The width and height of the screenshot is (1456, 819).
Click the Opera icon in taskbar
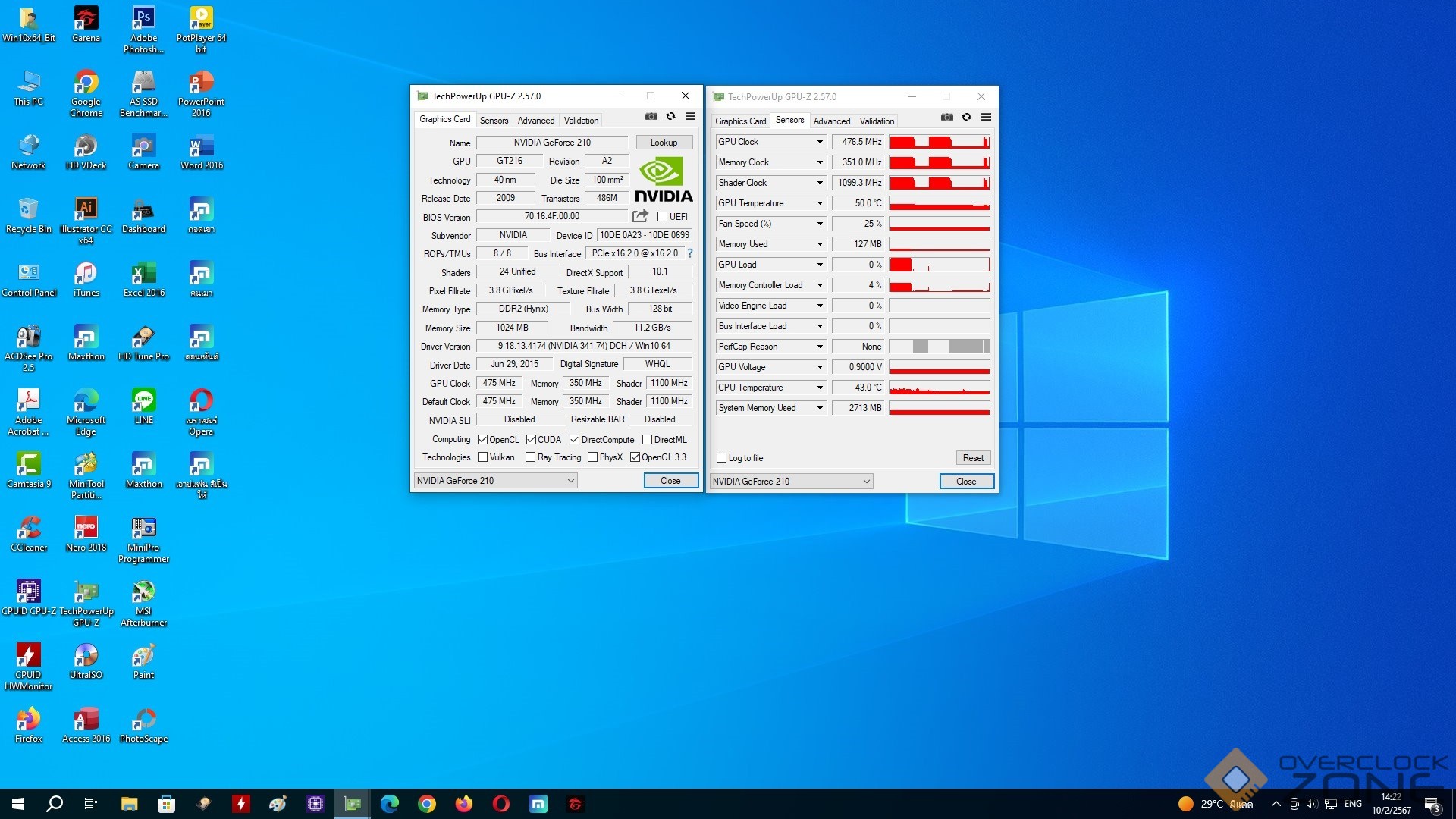coord(500,804)
